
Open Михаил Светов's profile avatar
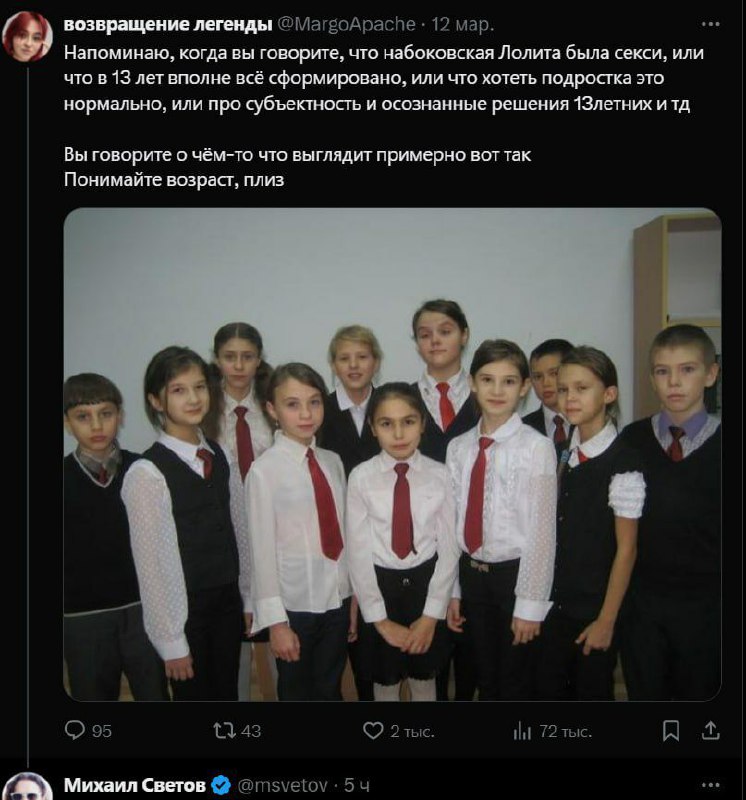(28, 787)
